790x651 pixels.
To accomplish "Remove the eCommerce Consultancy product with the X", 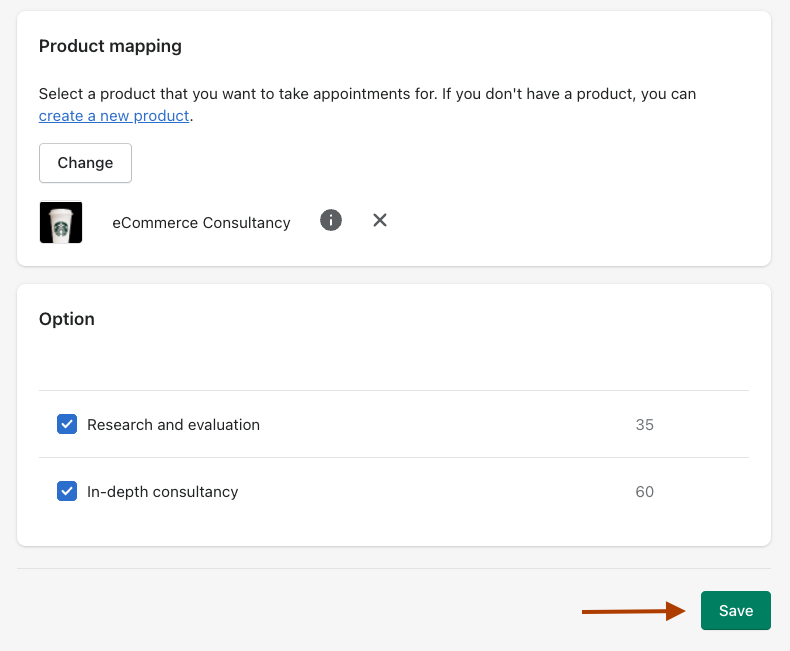I will coord(380,220).
